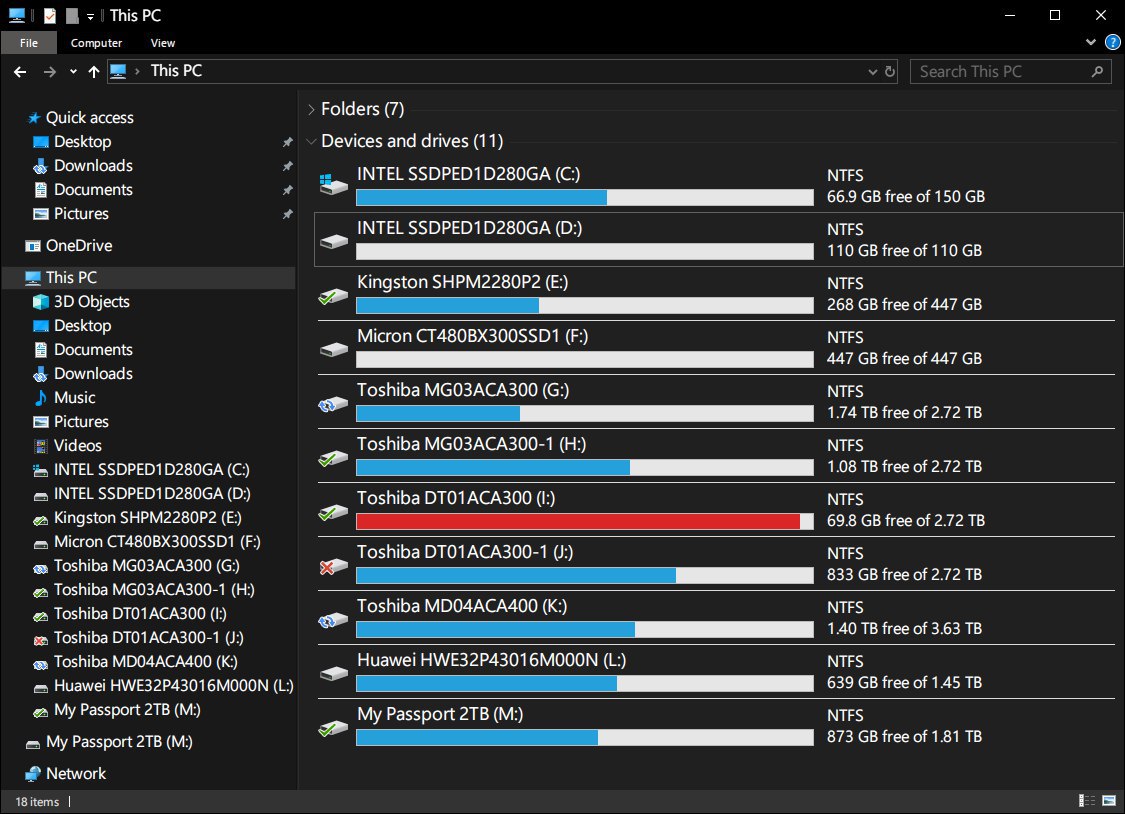Open Downloads under This PC in sidebar

(x=93, y=374)
